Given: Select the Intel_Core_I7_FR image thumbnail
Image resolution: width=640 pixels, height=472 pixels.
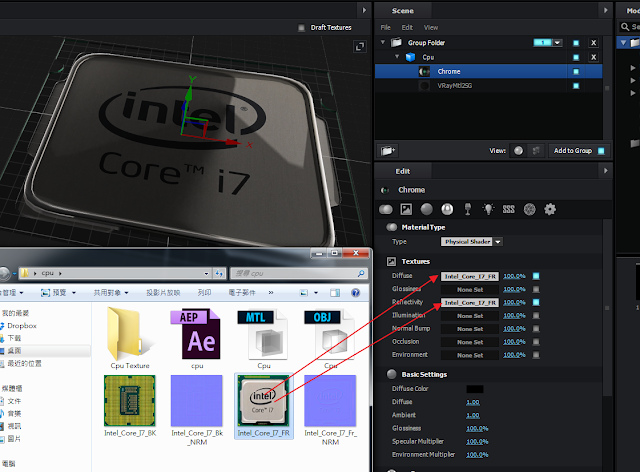Looking at the screenshot, I should (x=264, y=401).
